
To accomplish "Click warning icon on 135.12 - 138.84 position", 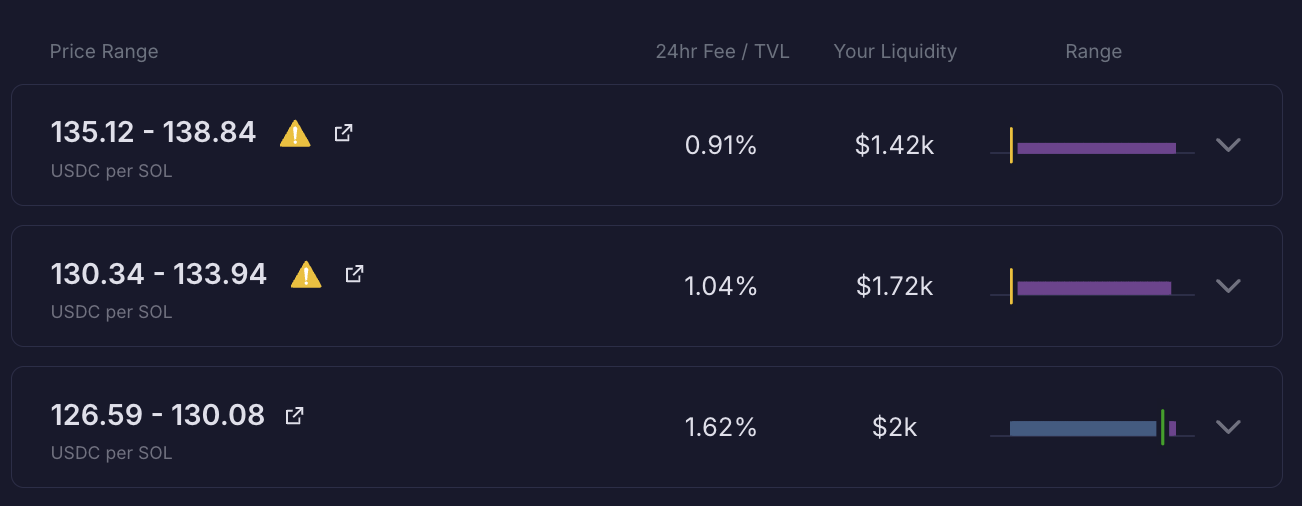I will click(295, 133).
